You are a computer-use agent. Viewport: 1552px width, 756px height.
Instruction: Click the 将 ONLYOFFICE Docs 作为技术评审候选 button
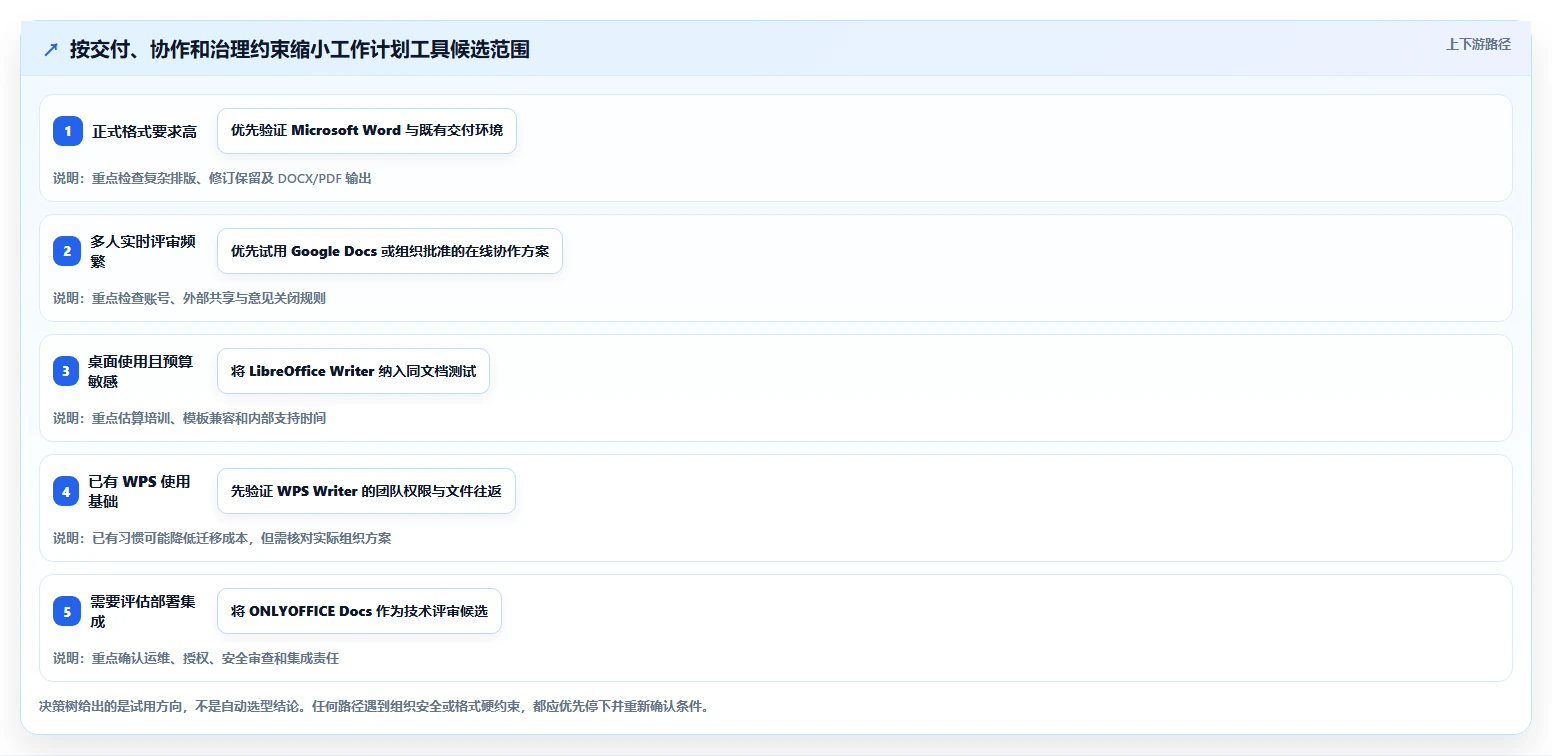pos(359,611)
